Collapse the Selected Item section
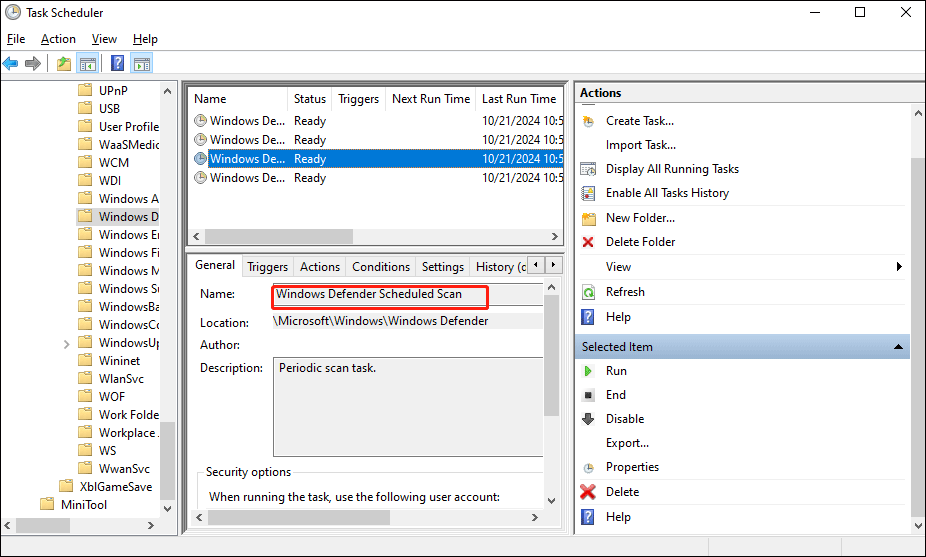926x557 pixels. [898, 347]
